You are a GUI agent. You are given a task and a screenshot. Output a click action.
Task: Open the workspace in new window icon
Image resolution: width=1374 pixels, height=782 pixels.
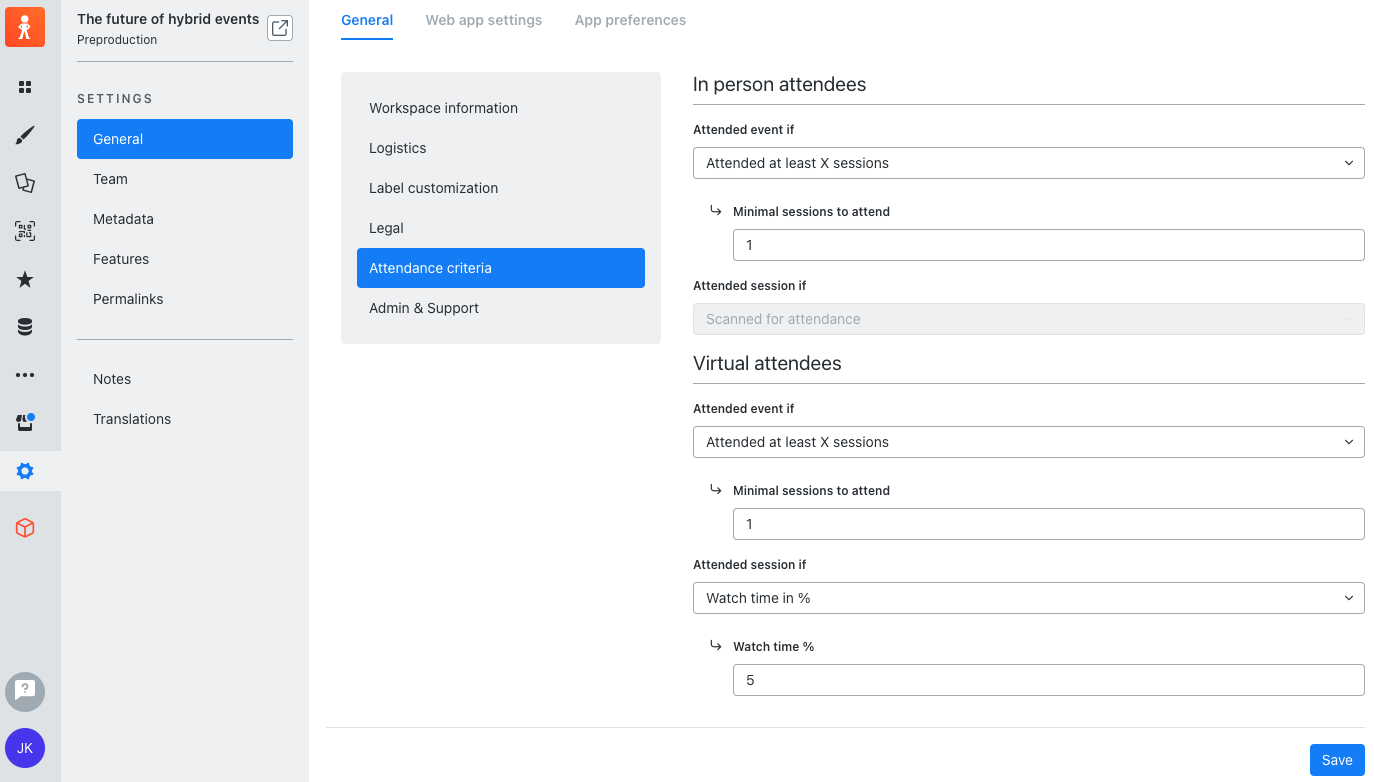tap(279, 28)
